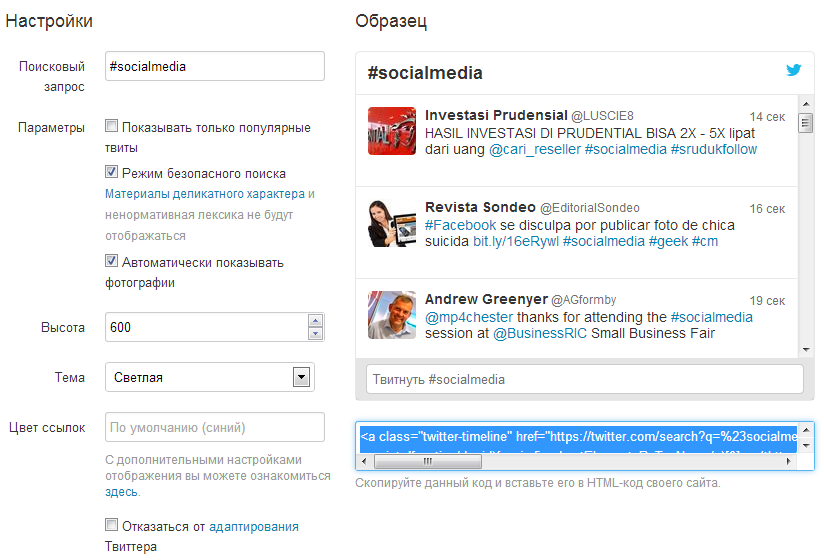The image size is (824, 560).
Task: Open Investasi Prudensial profile name
Action: pos(496,115)
